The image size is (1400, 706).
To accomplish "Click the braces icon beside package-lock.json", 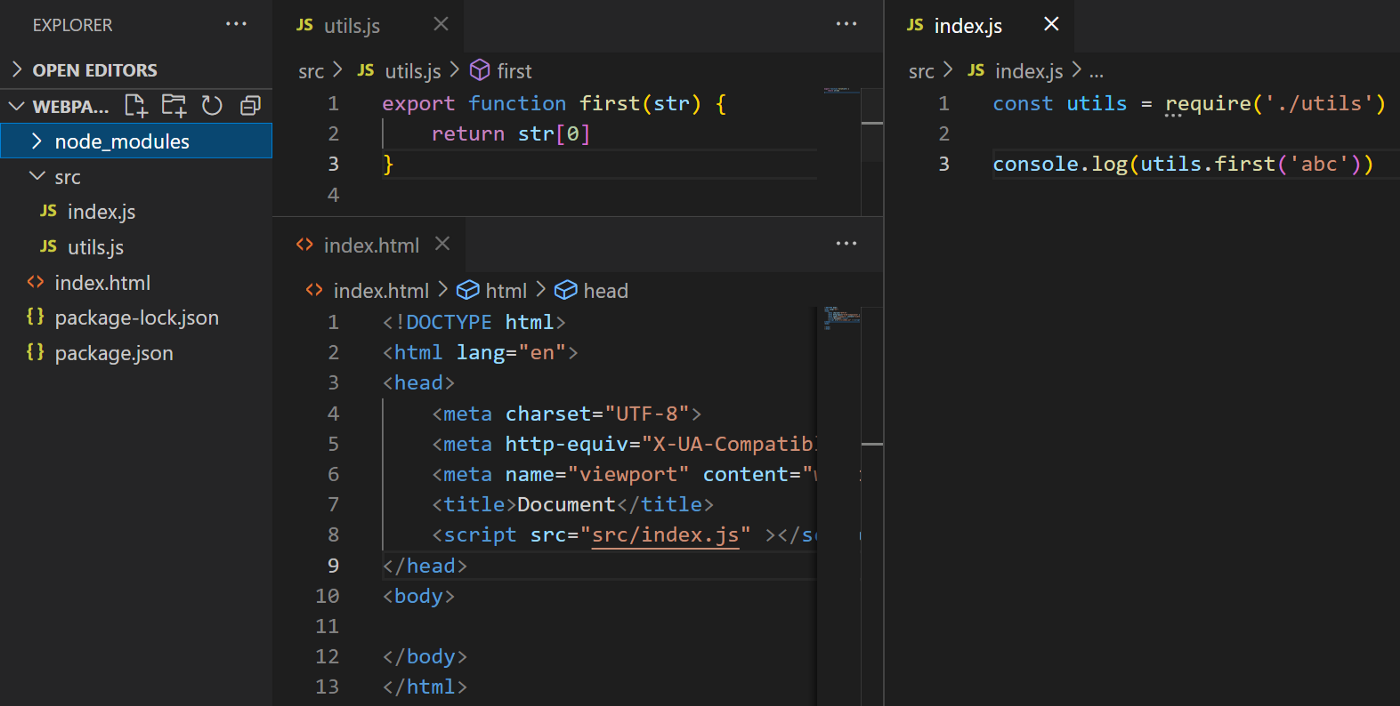I will tap(35, 317).
